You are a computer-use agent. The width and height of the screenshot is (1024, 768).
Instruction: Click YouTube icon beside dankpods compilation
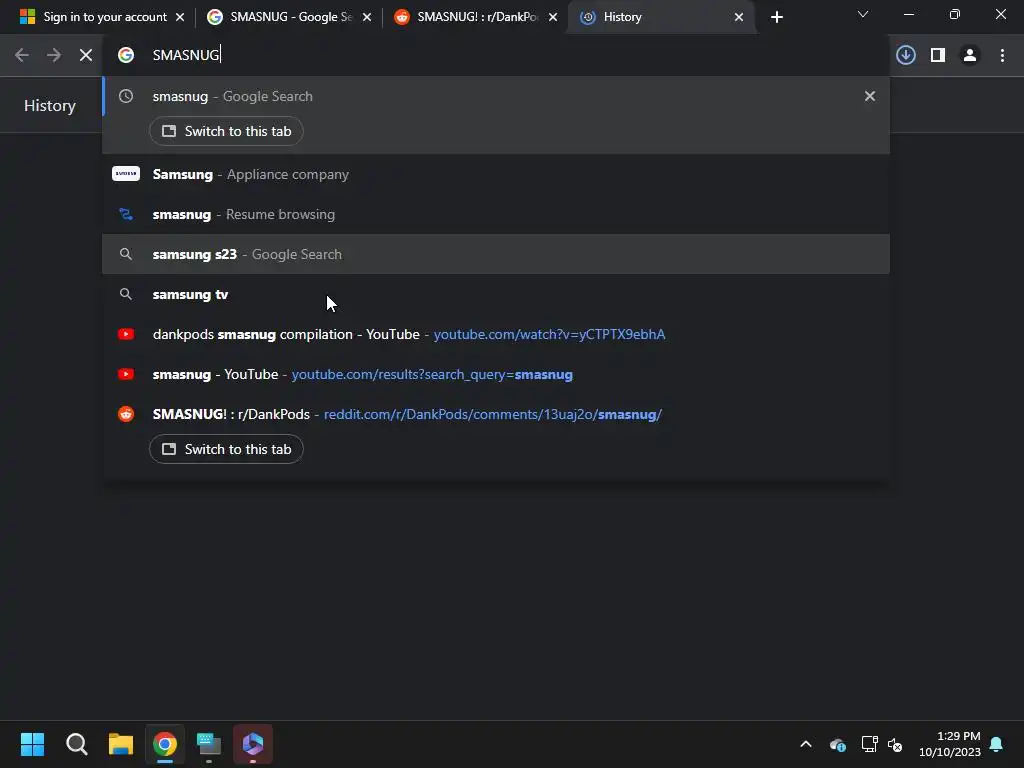click(x=126, y=334)
